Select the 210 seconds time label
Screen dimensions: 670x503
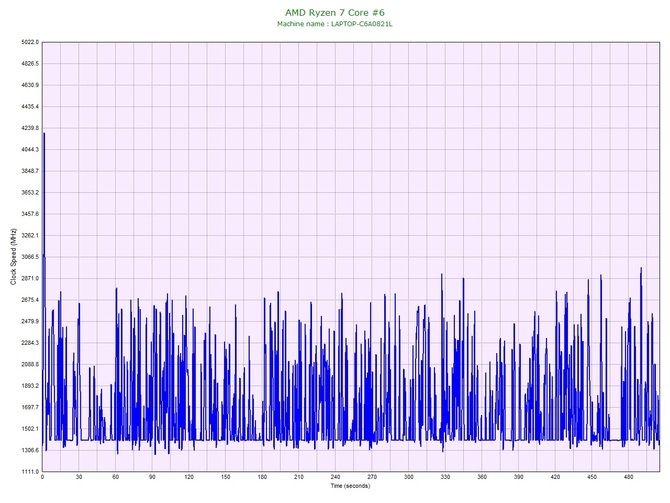(x=299, y=477)
